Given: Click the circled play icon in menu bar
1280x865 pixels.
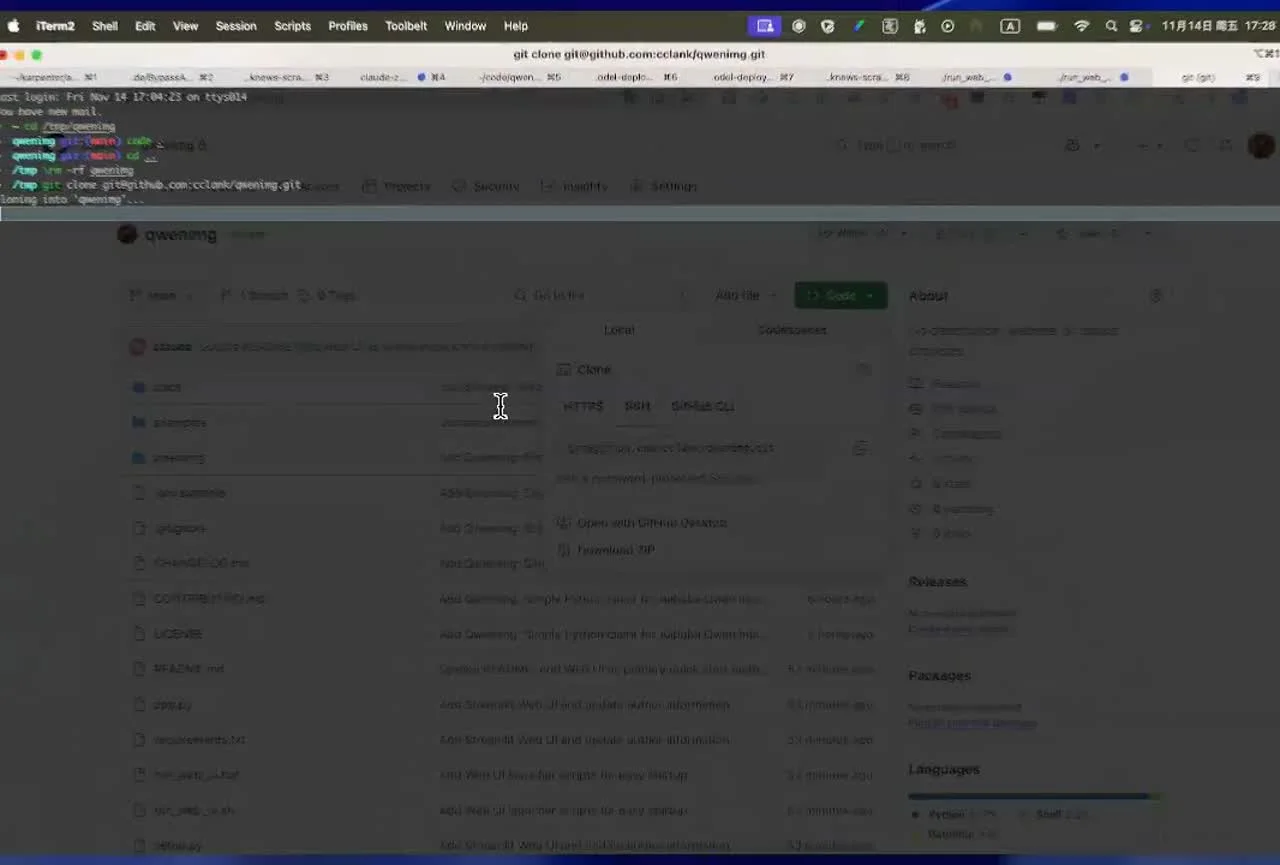Looking at the screenshot, I should 948,26.
